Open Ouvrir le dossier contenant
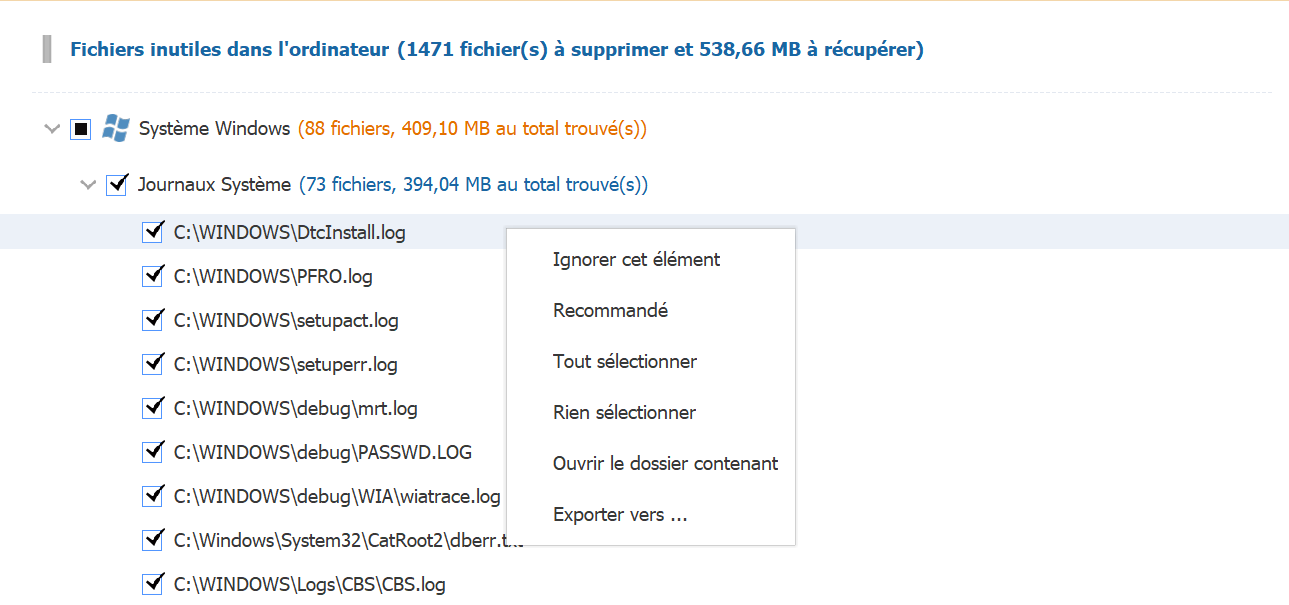This screenshot has height=605, width=1289. (665, 463)
